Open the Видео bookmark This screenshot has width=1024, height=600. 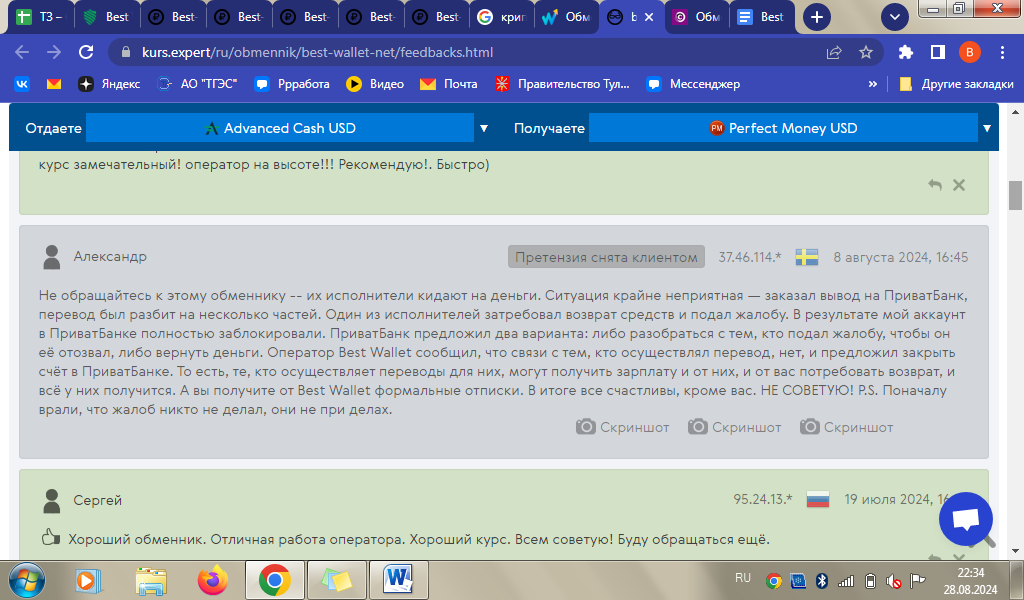pos(375,84)
